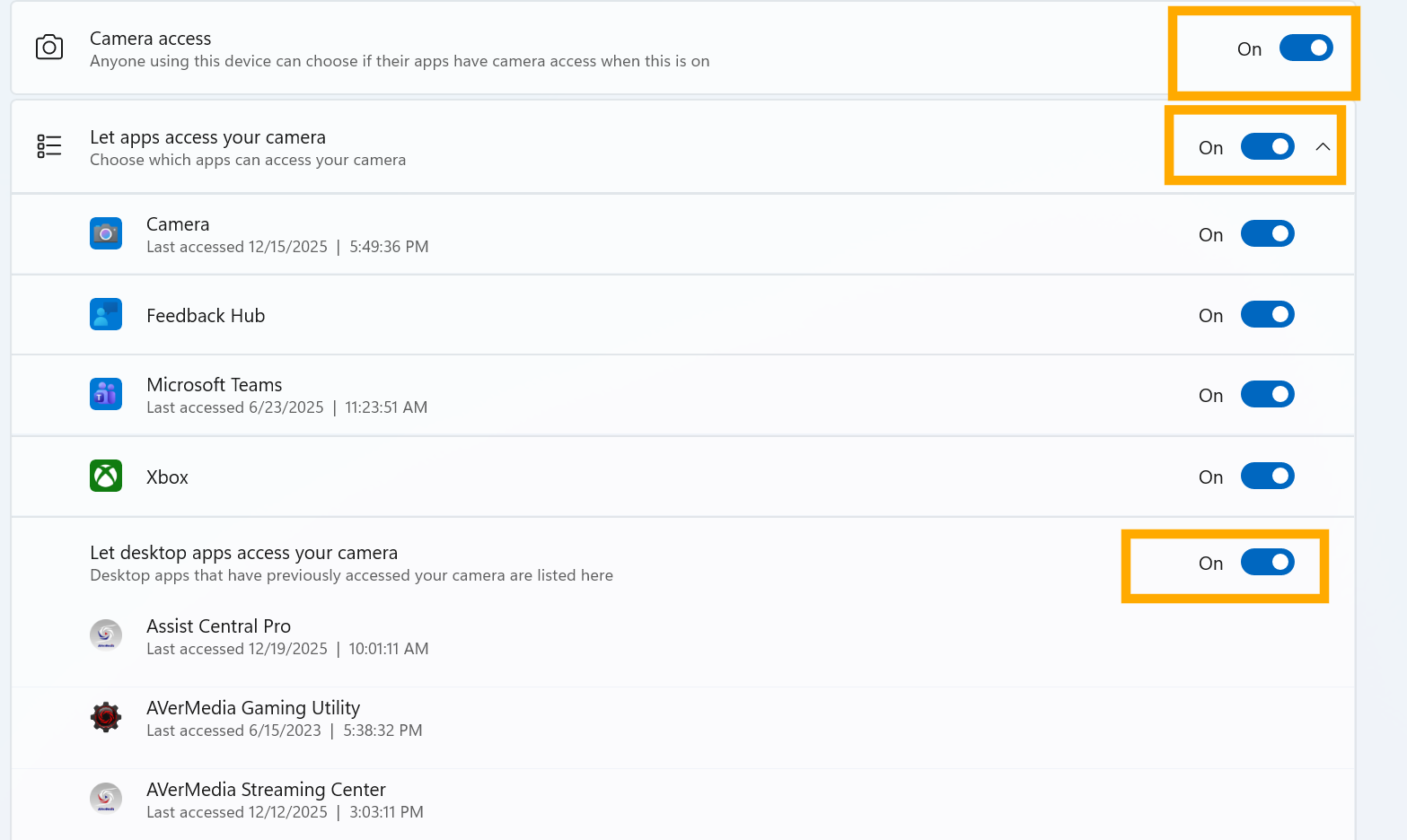Image resolution: width=1407 pixels, height=840 pixels.
Task: Click the Assist Central Pro entry text
Action: coord(218,626)
